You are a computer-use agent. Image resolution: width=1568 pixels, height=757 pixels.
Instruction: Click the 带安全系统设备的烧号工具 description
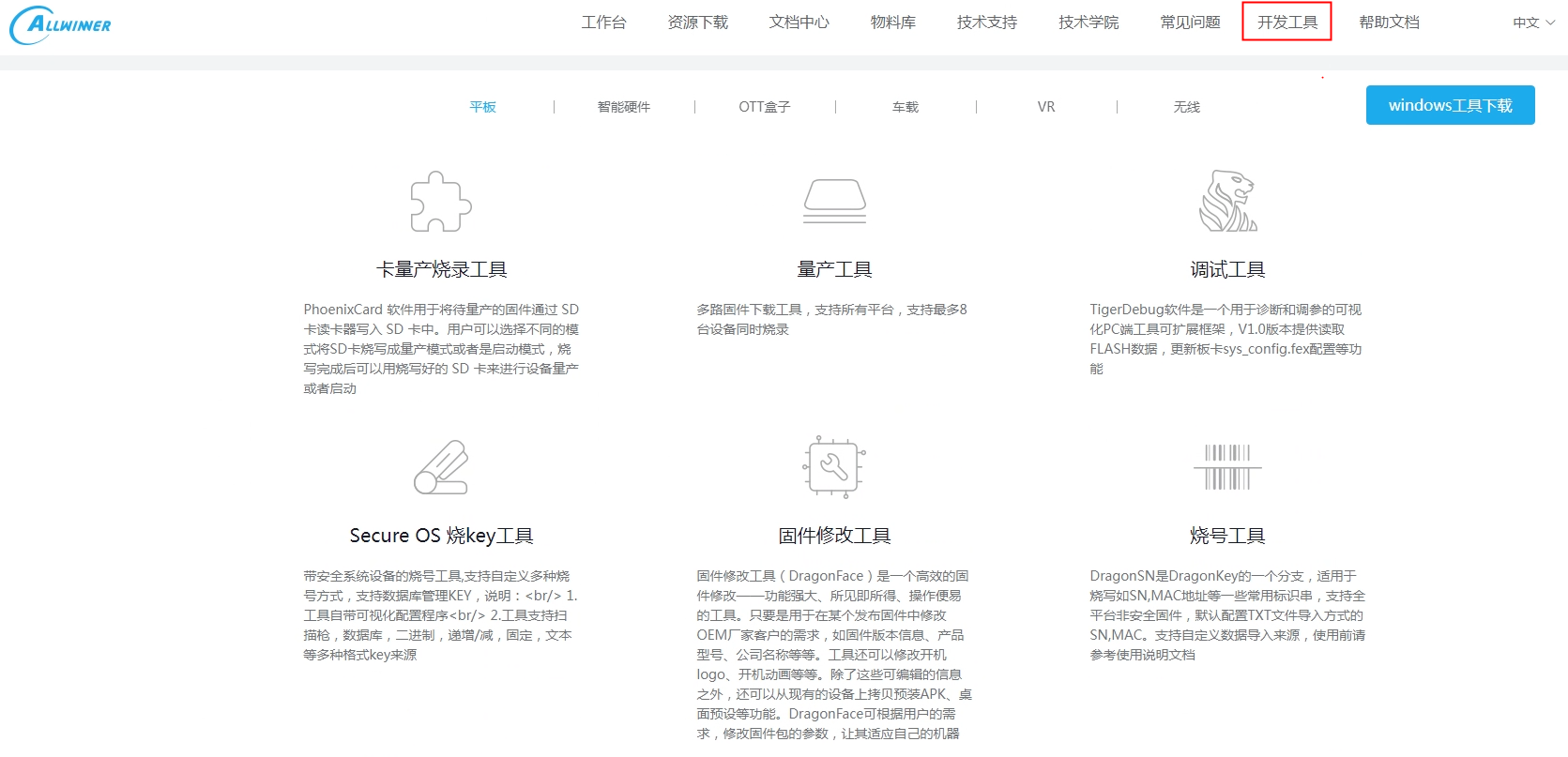pyautogui.click(x=440, y=615)
